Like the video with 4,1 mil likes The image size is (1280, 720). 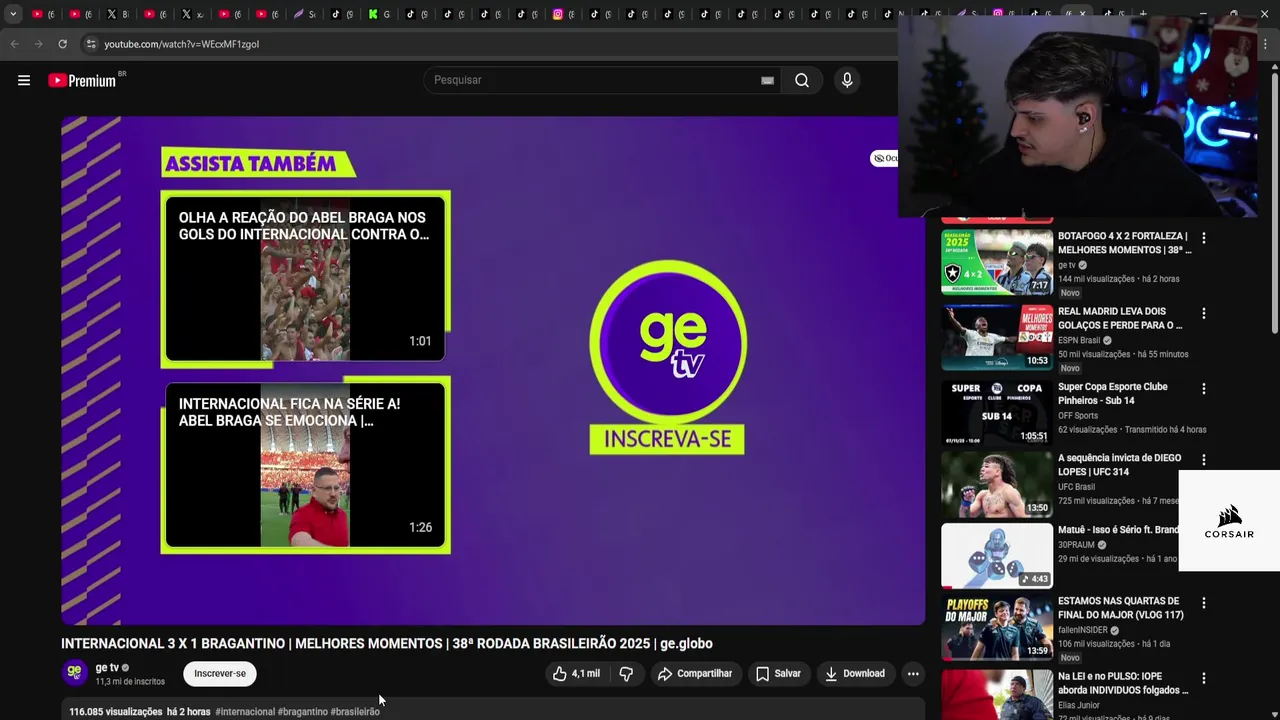[x=577, y=674]
